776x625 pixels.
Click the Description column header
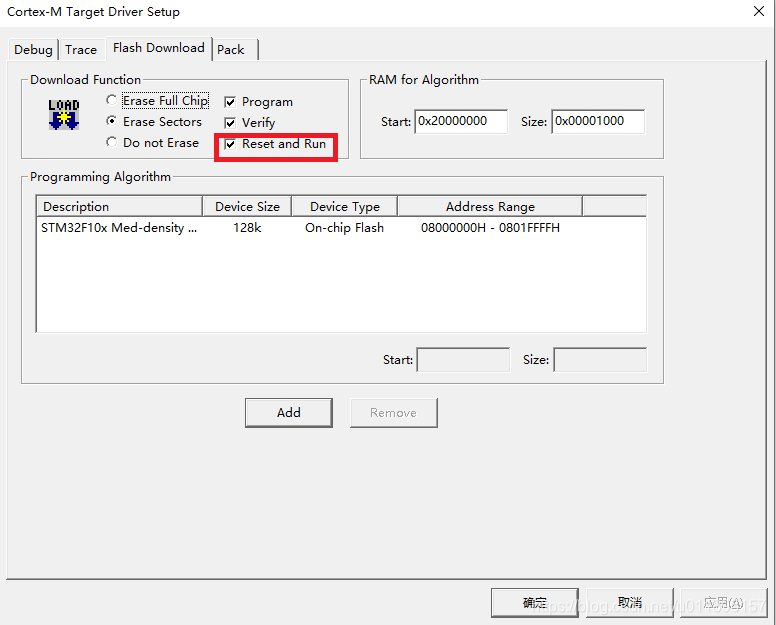coord(120,206)
